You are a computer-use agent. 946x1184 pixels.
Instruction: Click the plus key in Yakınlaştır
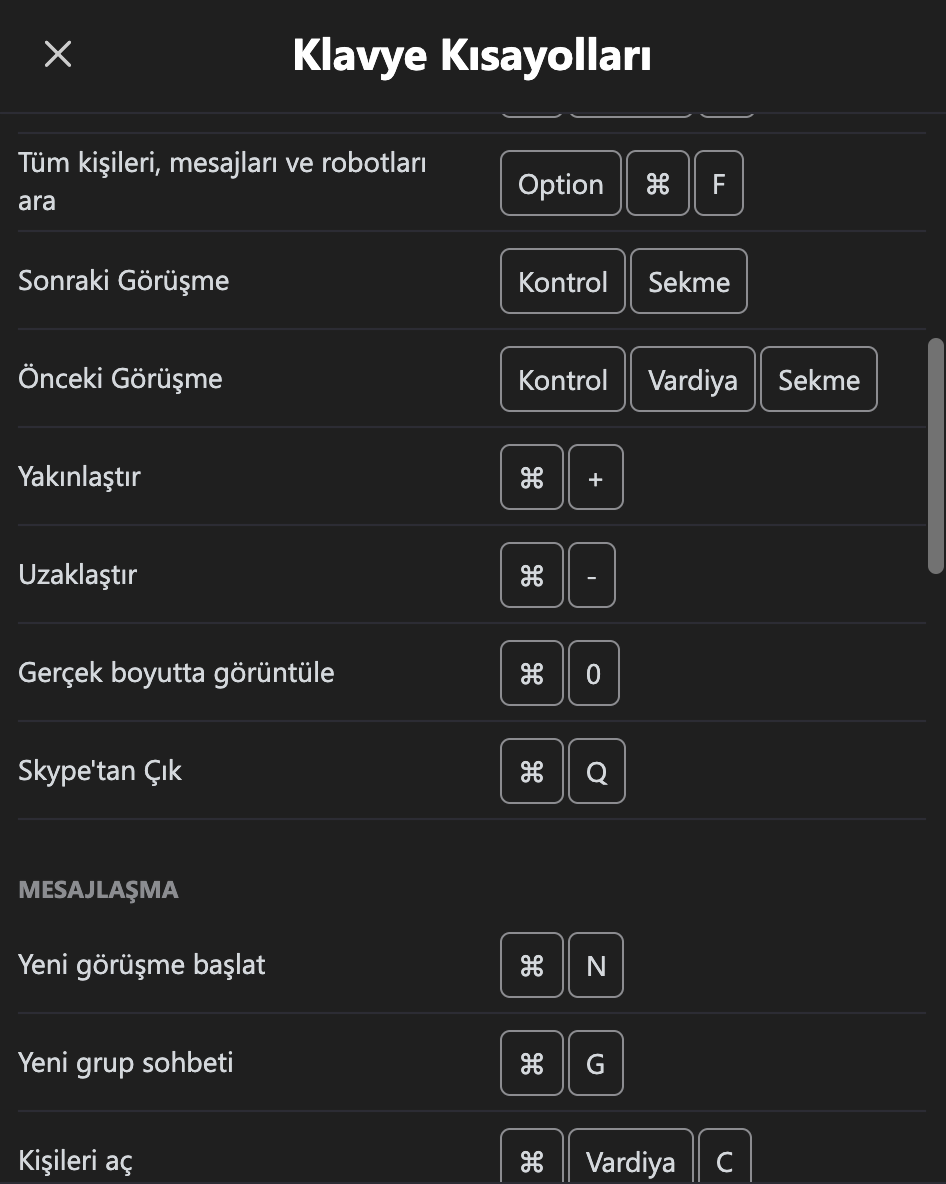click(595, 478)
